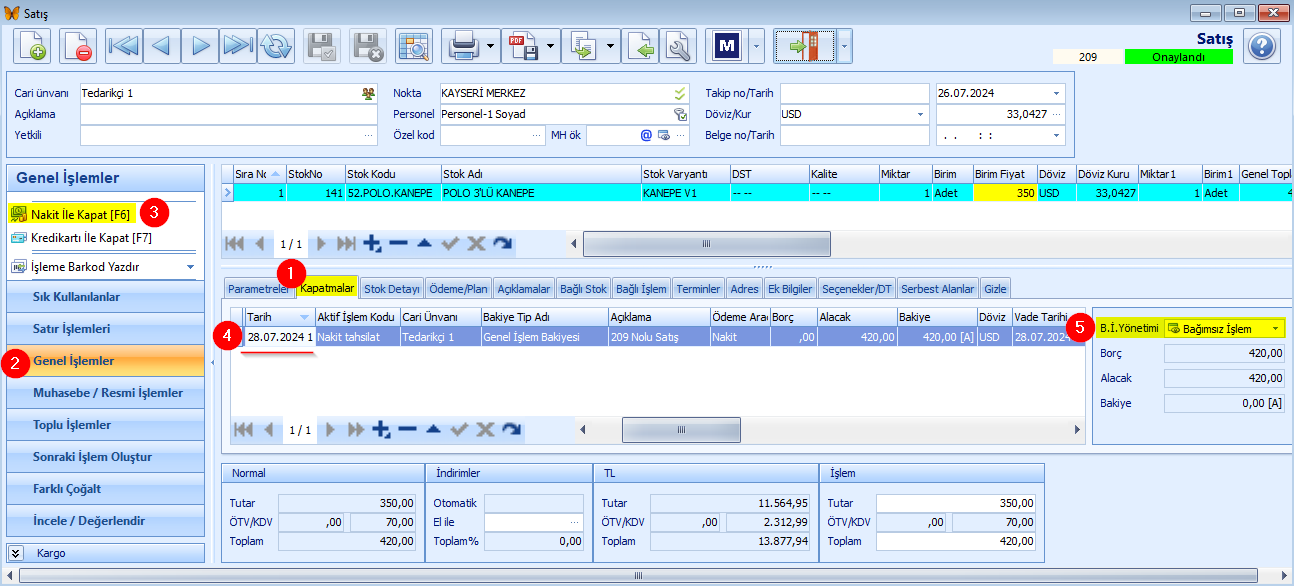Open Muhasebe / Resmi İşlemler panel
The image size is (1294, 586).
pyautogui.click(x=105, y=393)
